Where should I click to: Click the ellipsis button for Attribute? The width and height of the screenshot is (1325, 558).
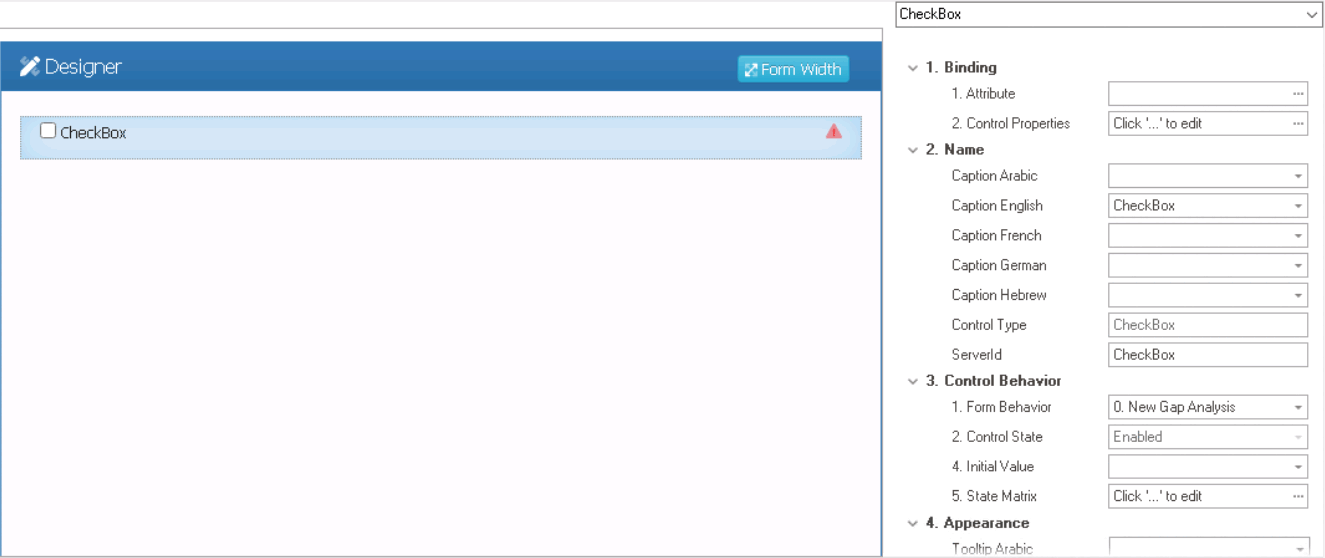tap(1298, 94)
